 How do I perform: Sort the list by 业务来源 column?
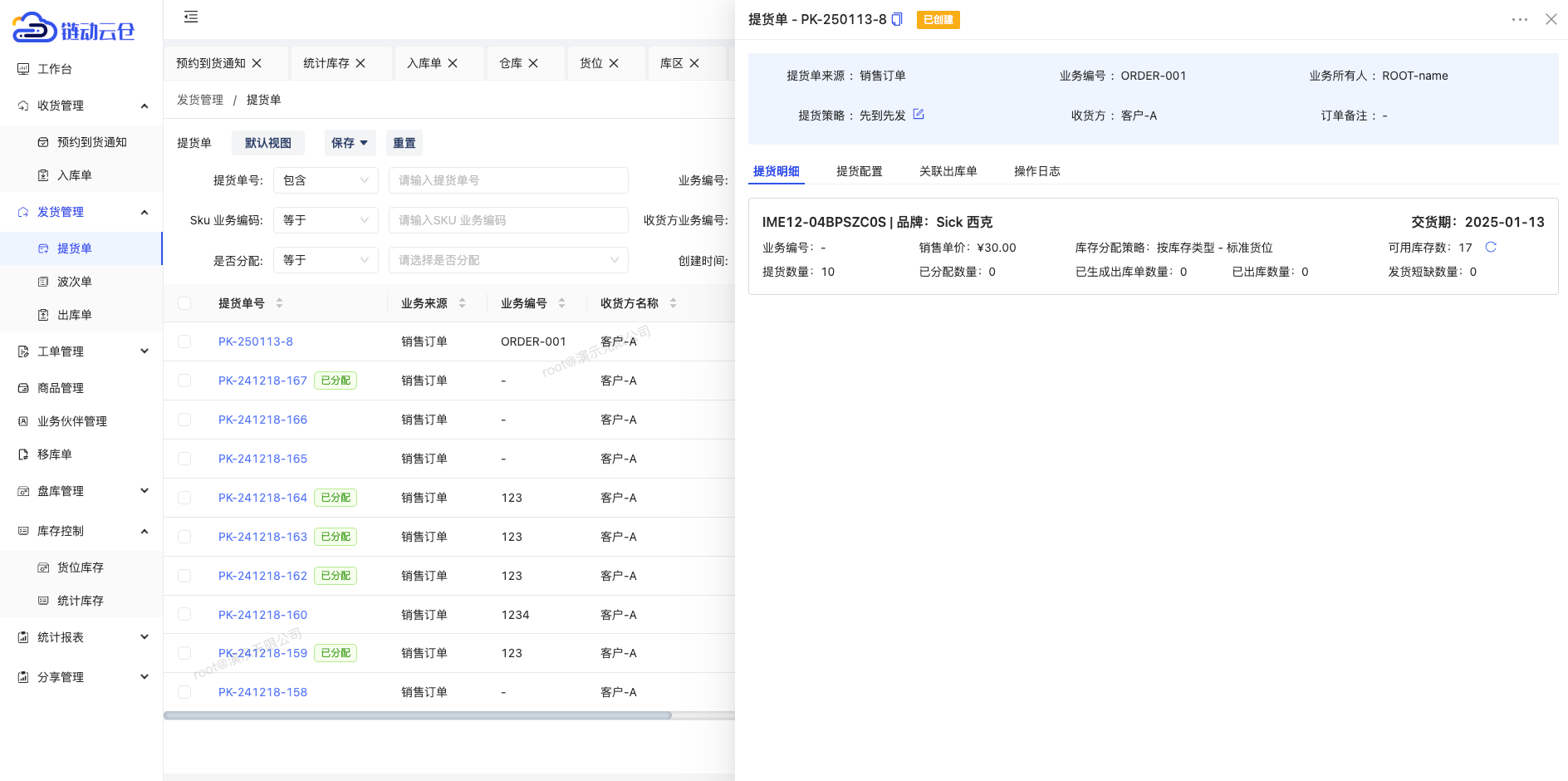pos(462,303)
